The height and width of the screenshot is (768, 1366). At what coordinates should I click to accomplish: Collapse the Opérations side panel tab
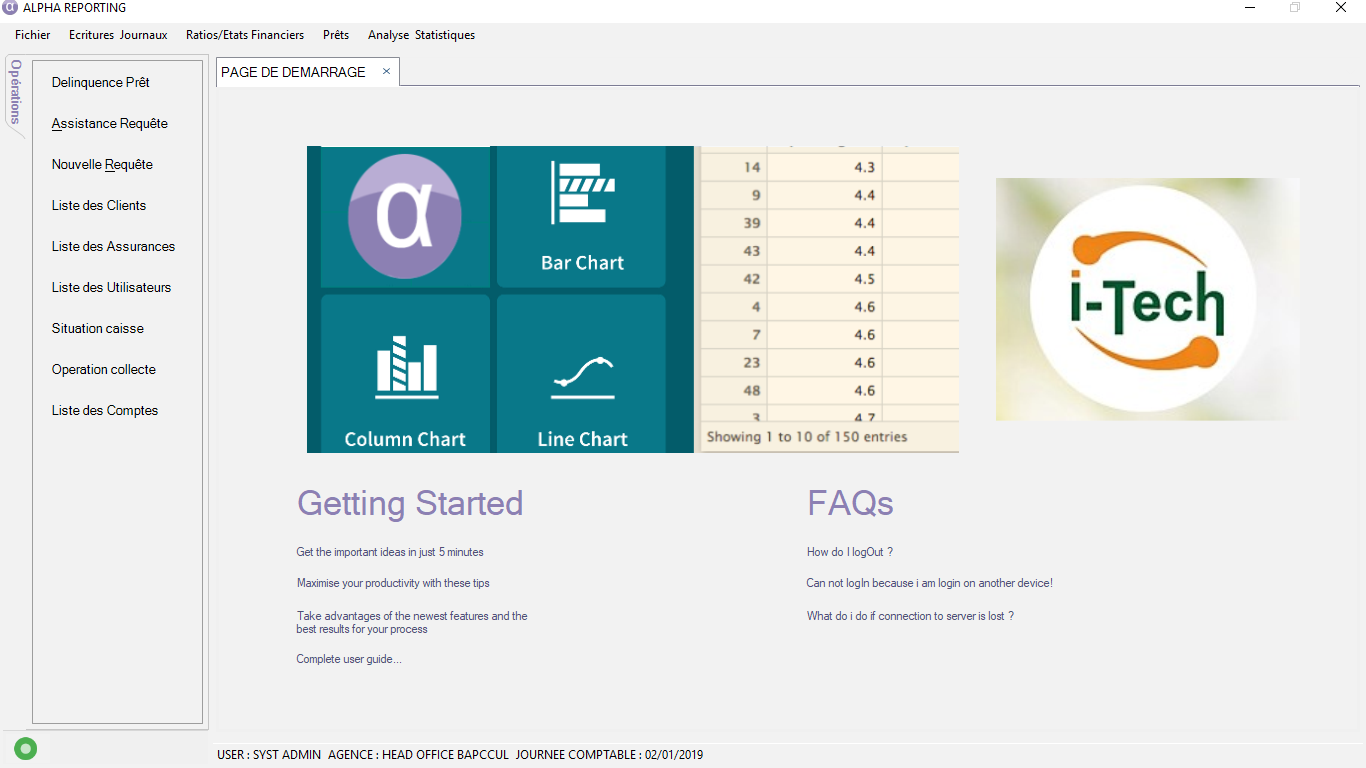click(x=15, y=92)
